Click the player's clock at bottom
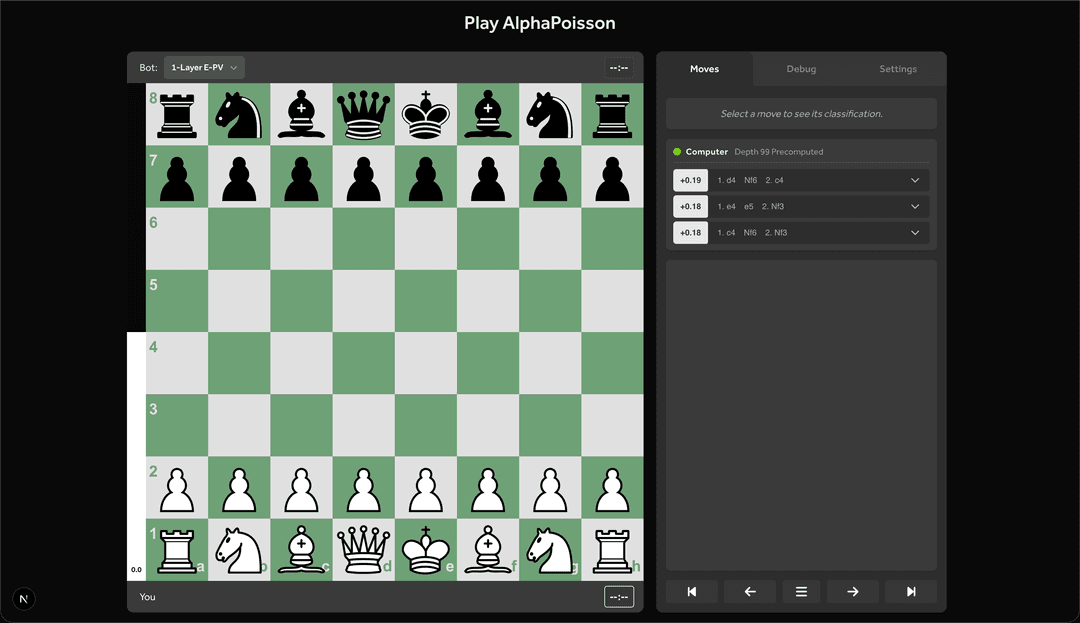The width and height of the screenshot is (1080, 623). pyautogui.click(x=618, y=597)
